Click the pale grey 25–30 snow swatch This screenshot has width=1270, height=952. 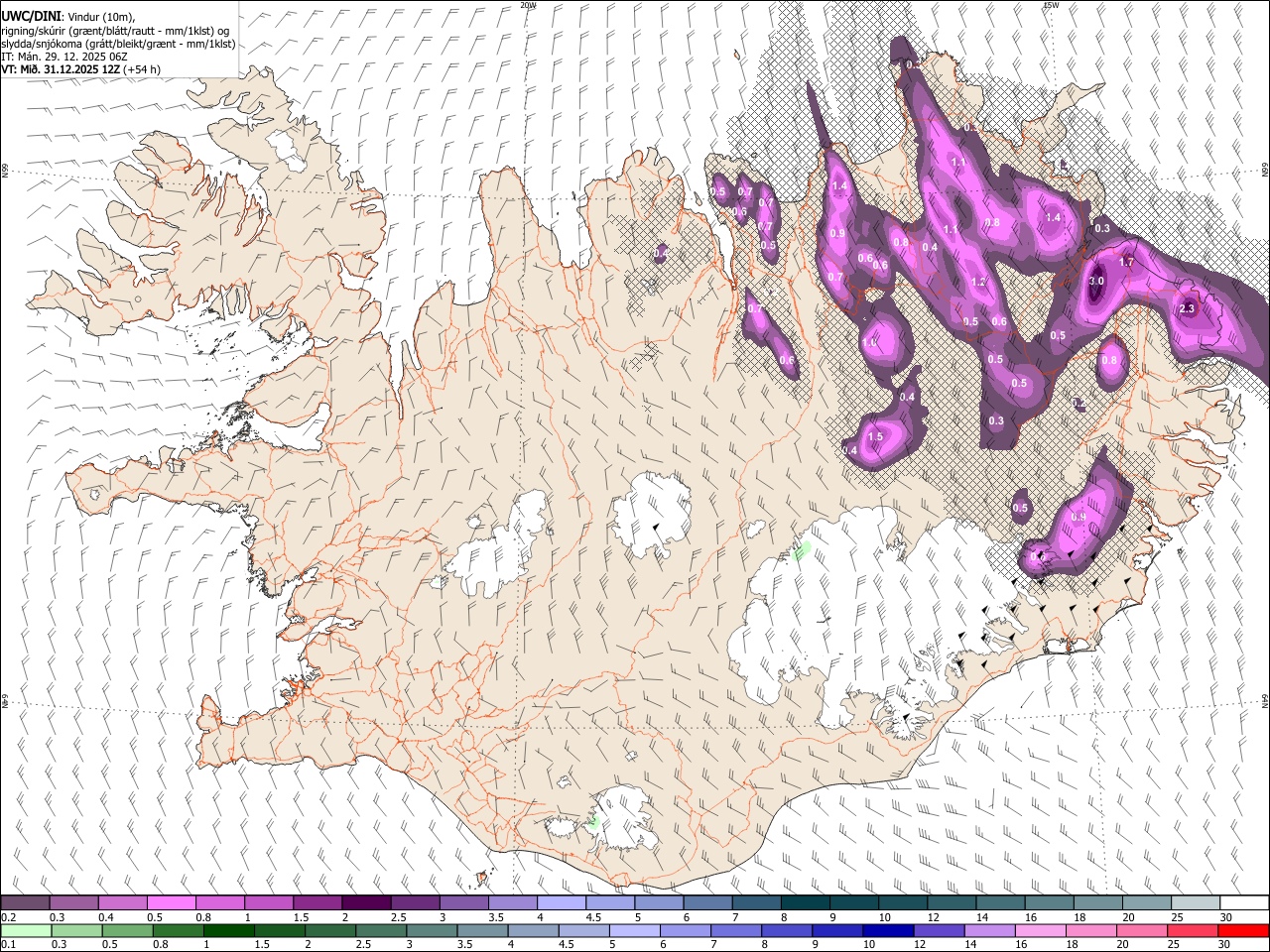pos(1196,903)
